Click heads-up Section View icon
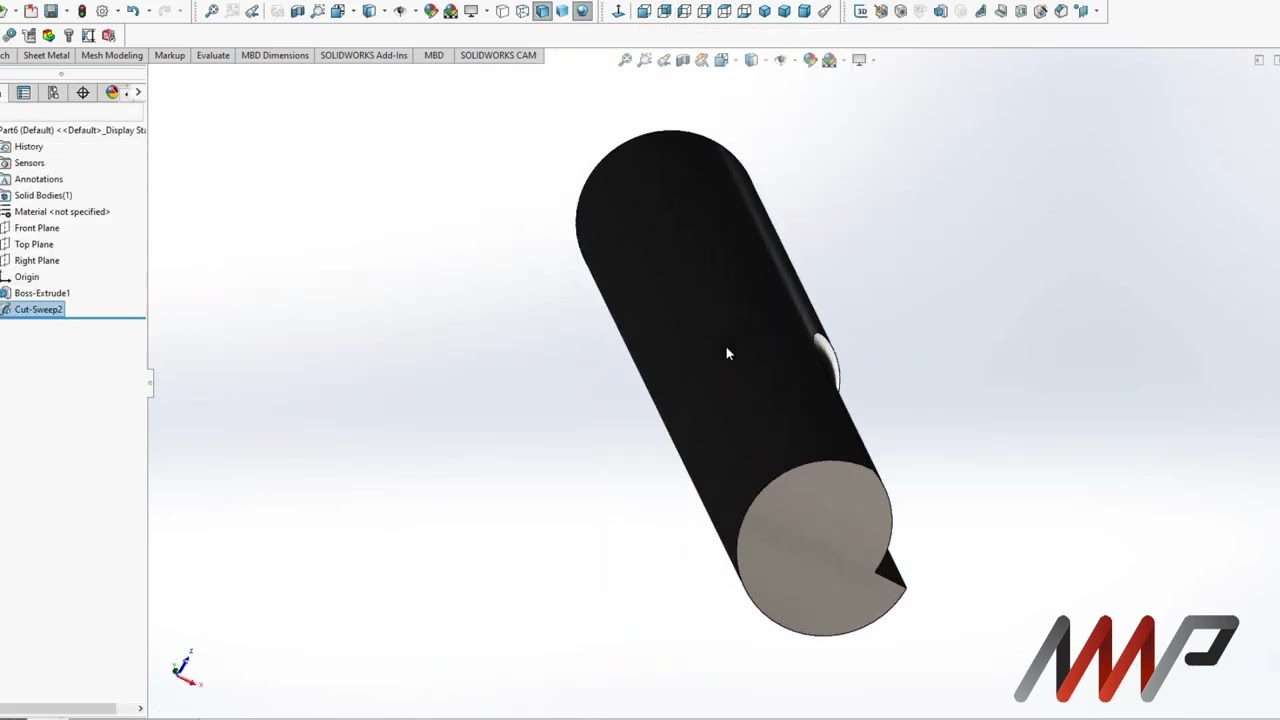This screenshot has height=720, width=1280. (683, 60)
